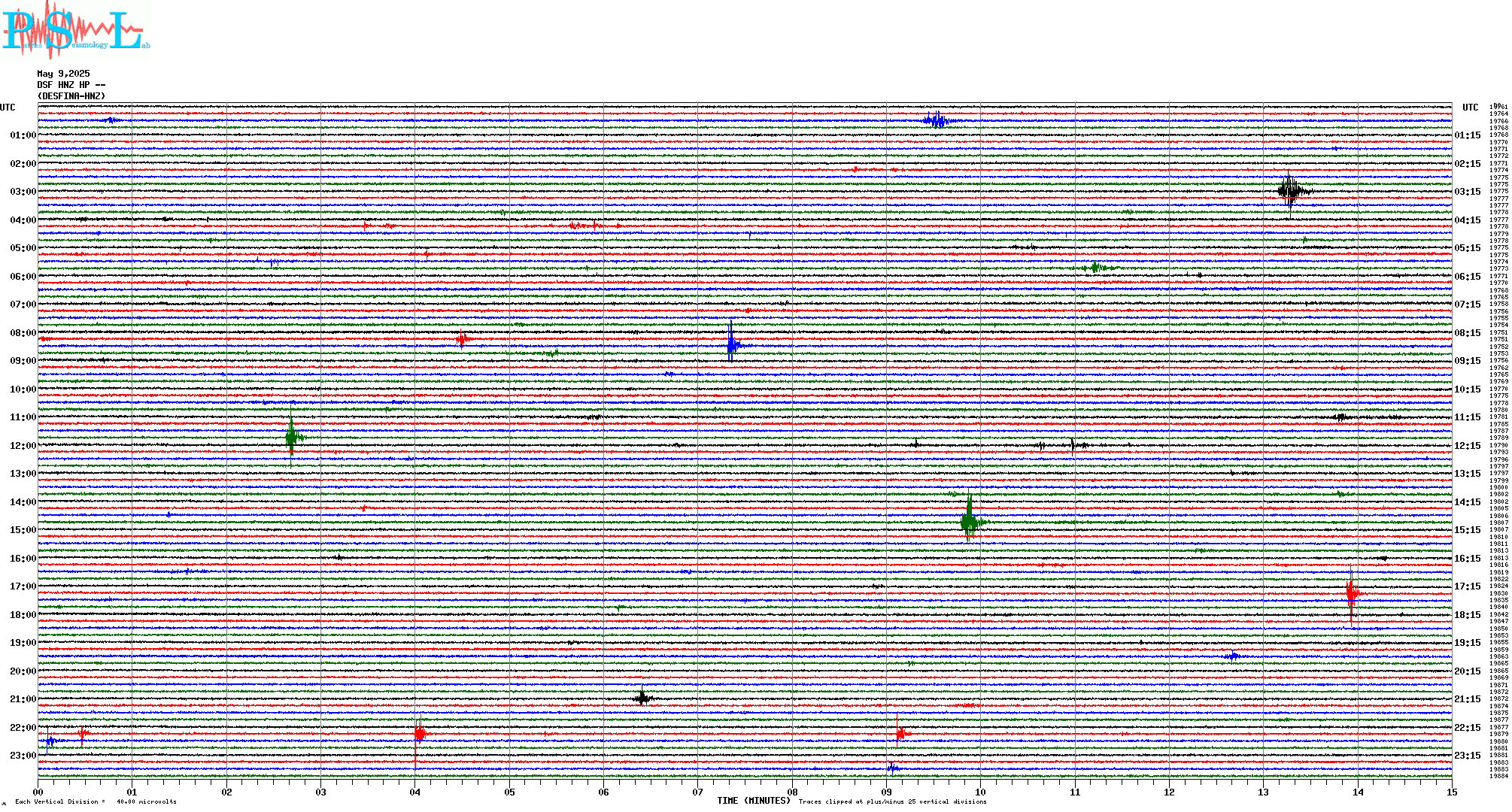Click the 01:15 end-time label
The height and width of the screenshot is (812, 1512).
(x=1467, y=135)
